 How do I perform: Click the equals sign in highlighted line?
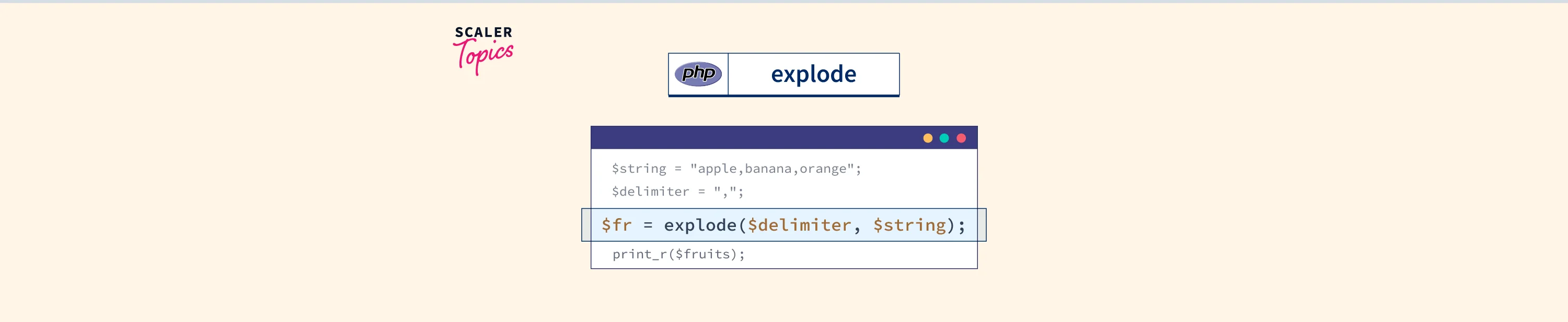[648, 225]
